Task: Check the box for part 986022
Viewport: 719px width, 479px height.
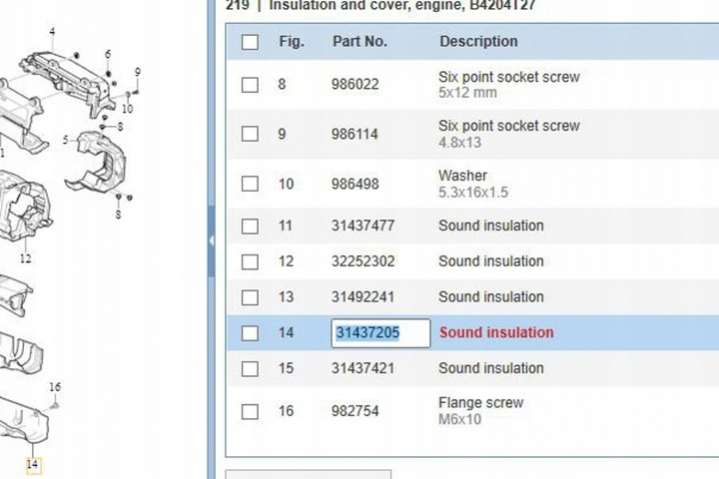Action: [x=250, y=85]
